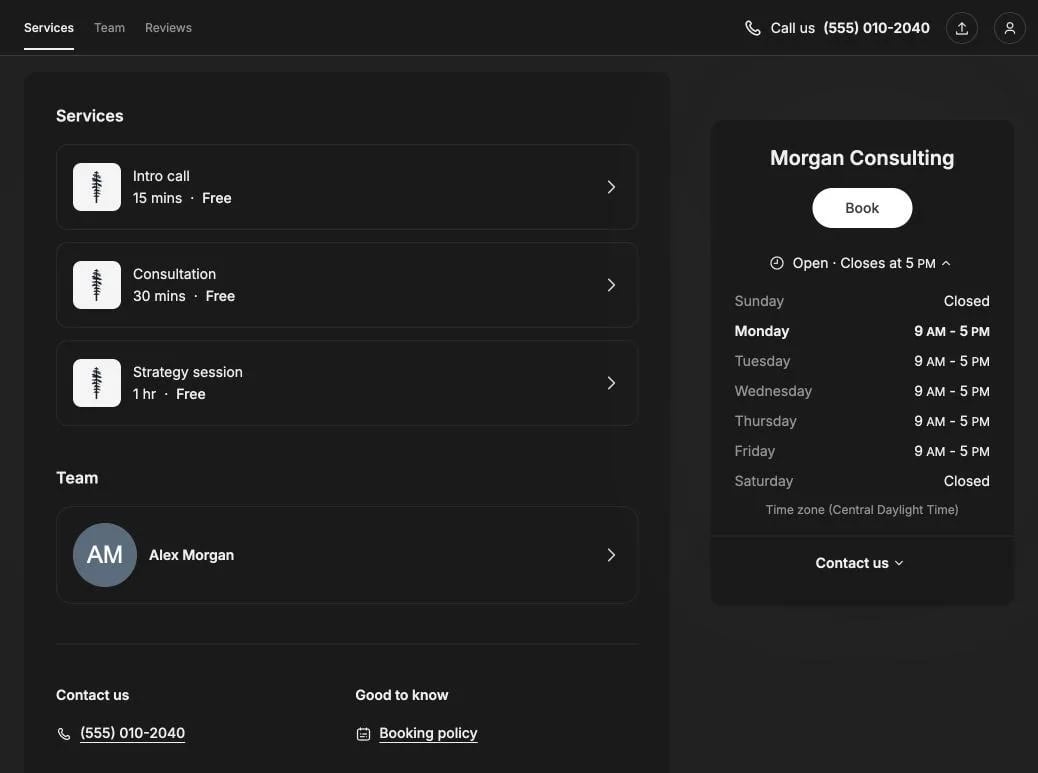This screenshot has height=773, width=1038.
Task: Open Intro call via its chevron arrow
Action: pos(611,187)
